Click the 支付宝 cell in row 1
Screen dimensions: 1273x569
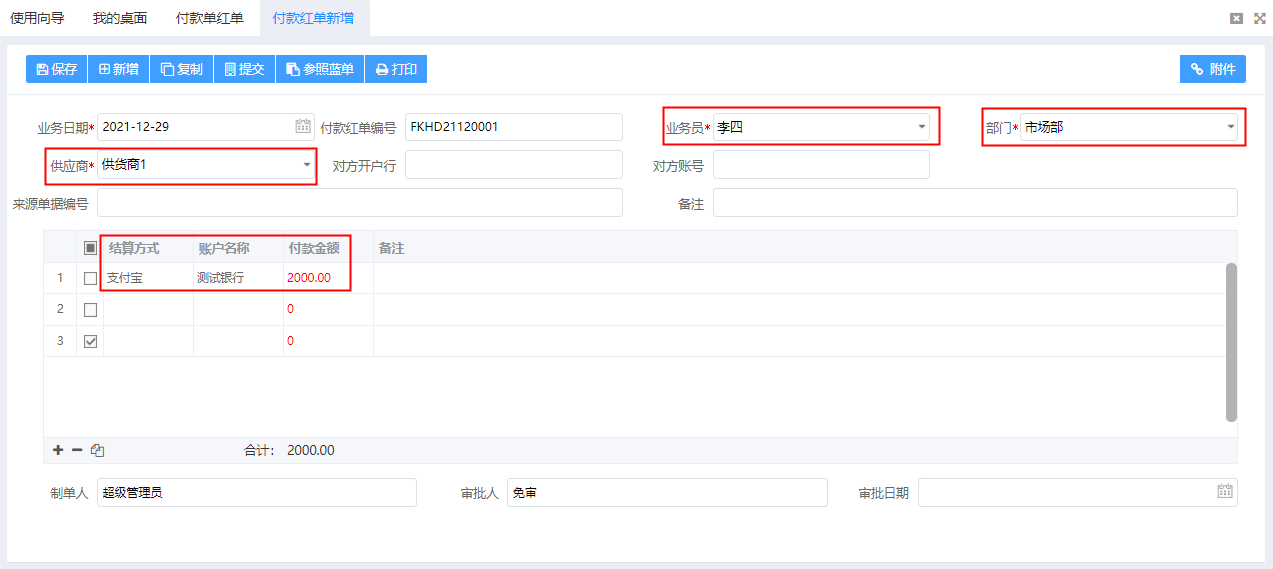pyautogui.click(x=148, y=278)
